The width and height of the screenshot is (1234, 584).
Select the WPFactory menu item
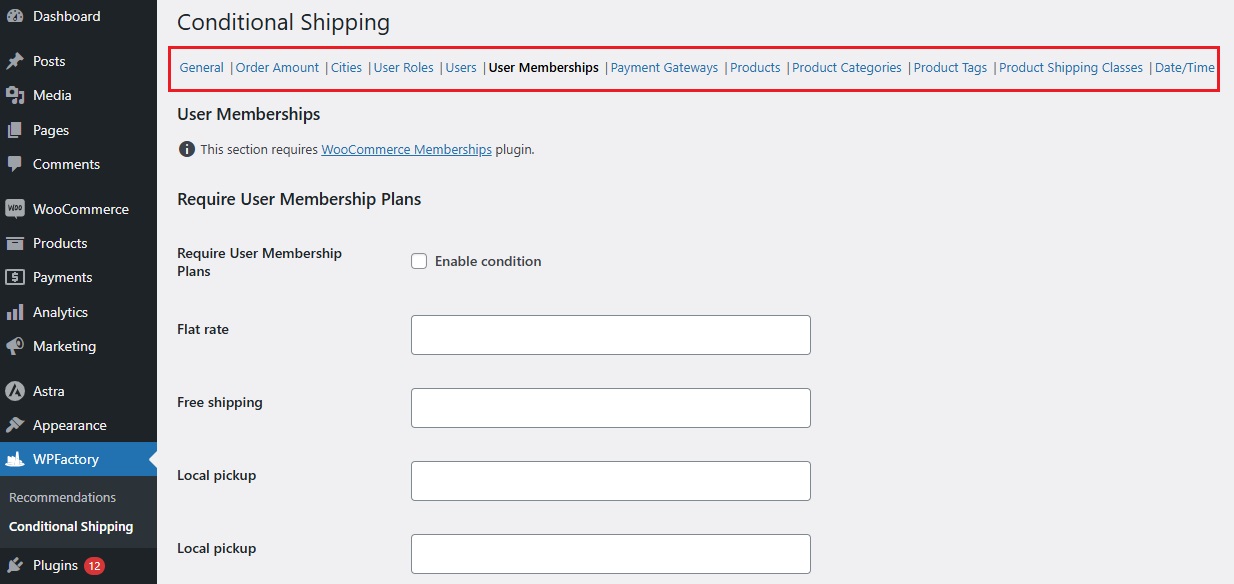tap(78, 459)
